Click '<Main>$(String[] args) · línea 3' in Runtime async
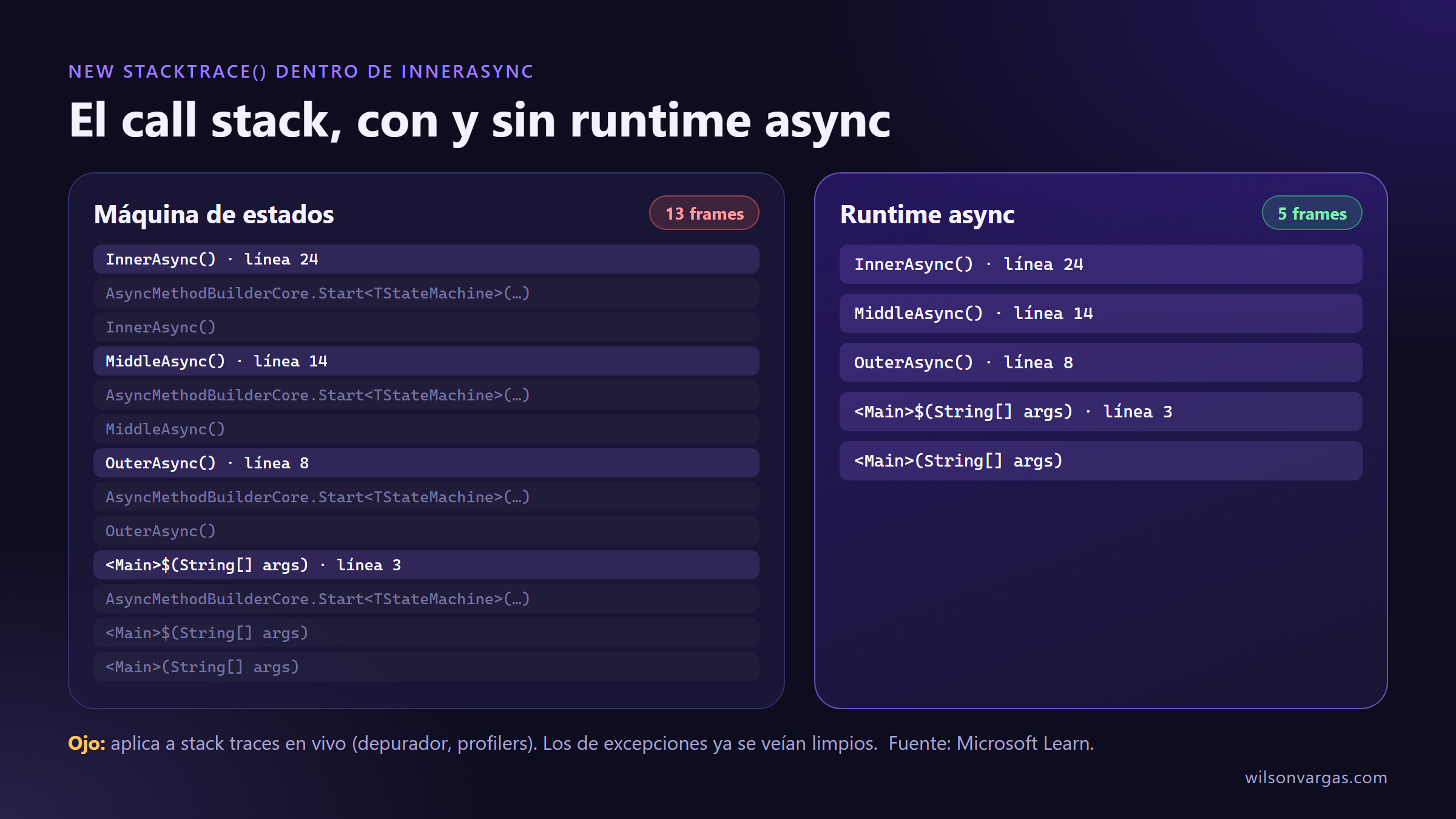1456x819 pixels. 1100,411
